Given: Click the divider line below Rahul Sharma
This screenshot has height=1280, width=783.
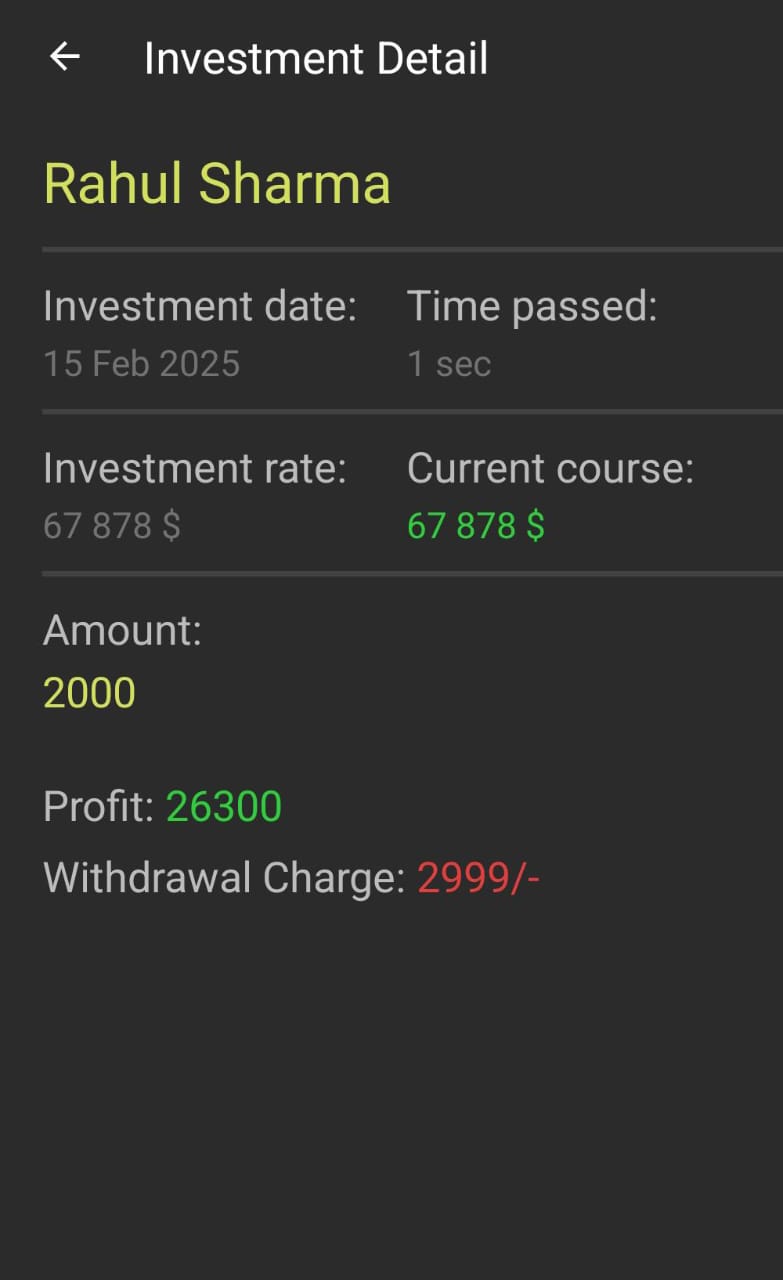Looking at the screenshot, I should click(x=412, y=248).
